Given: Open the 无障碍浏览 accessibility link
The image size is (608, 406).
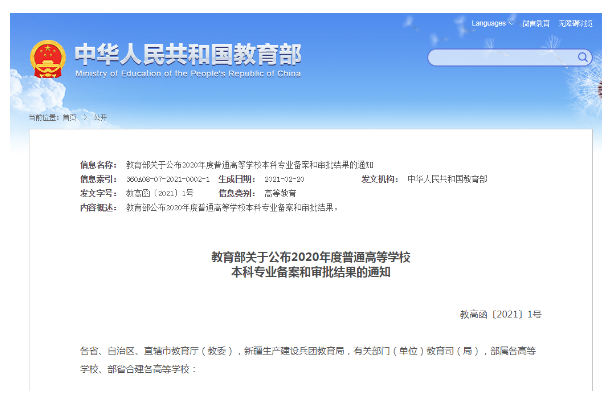Looking at the screenshot, I should click(578, 23).
